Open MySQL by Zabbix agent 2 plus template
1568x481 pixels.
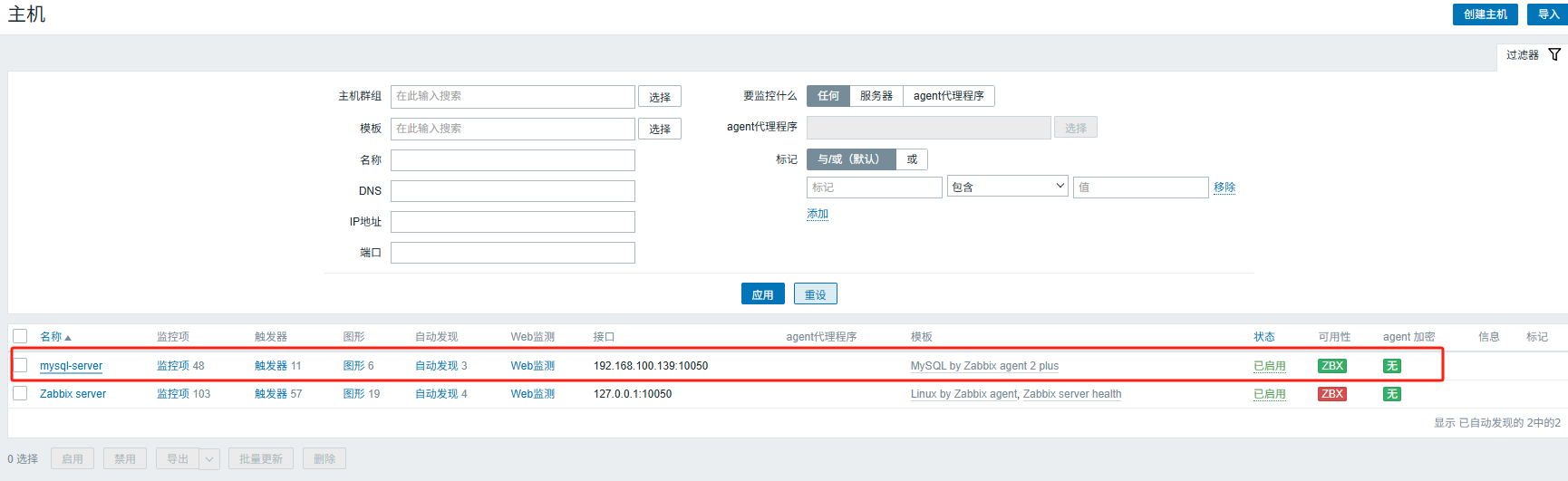[984, 366]
